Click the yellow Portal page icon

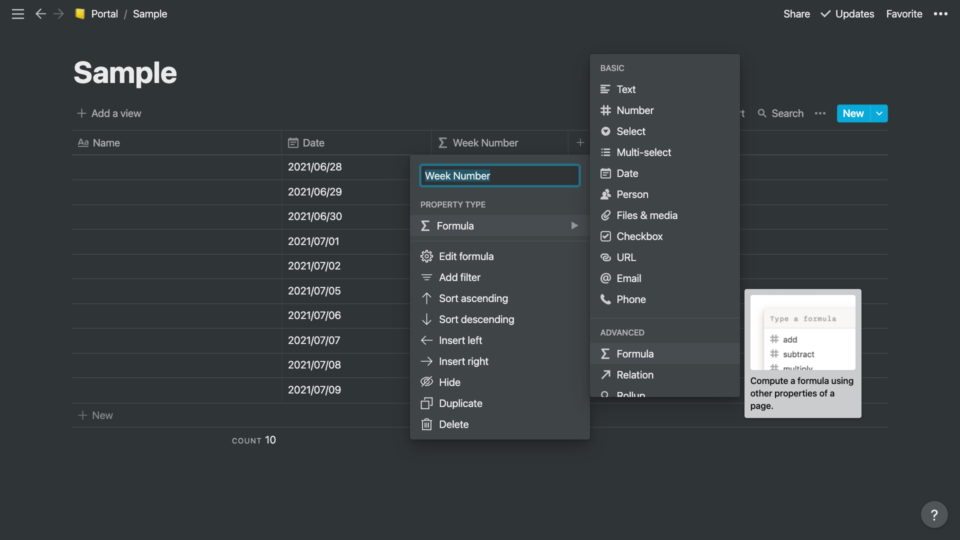click(x=80, y=13)
